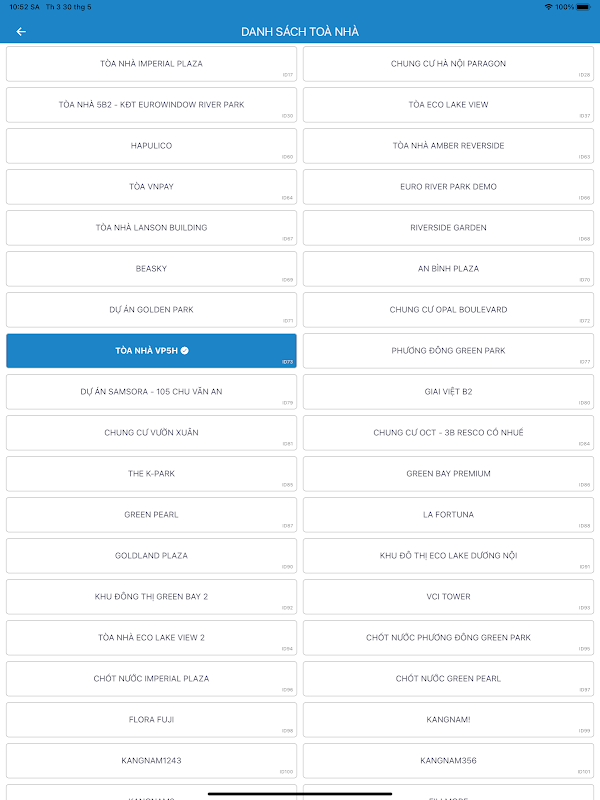The height and width of the screenshot is (800, 600).
Task: Choose VCI TOWER entry
Action: click(448, 597)
